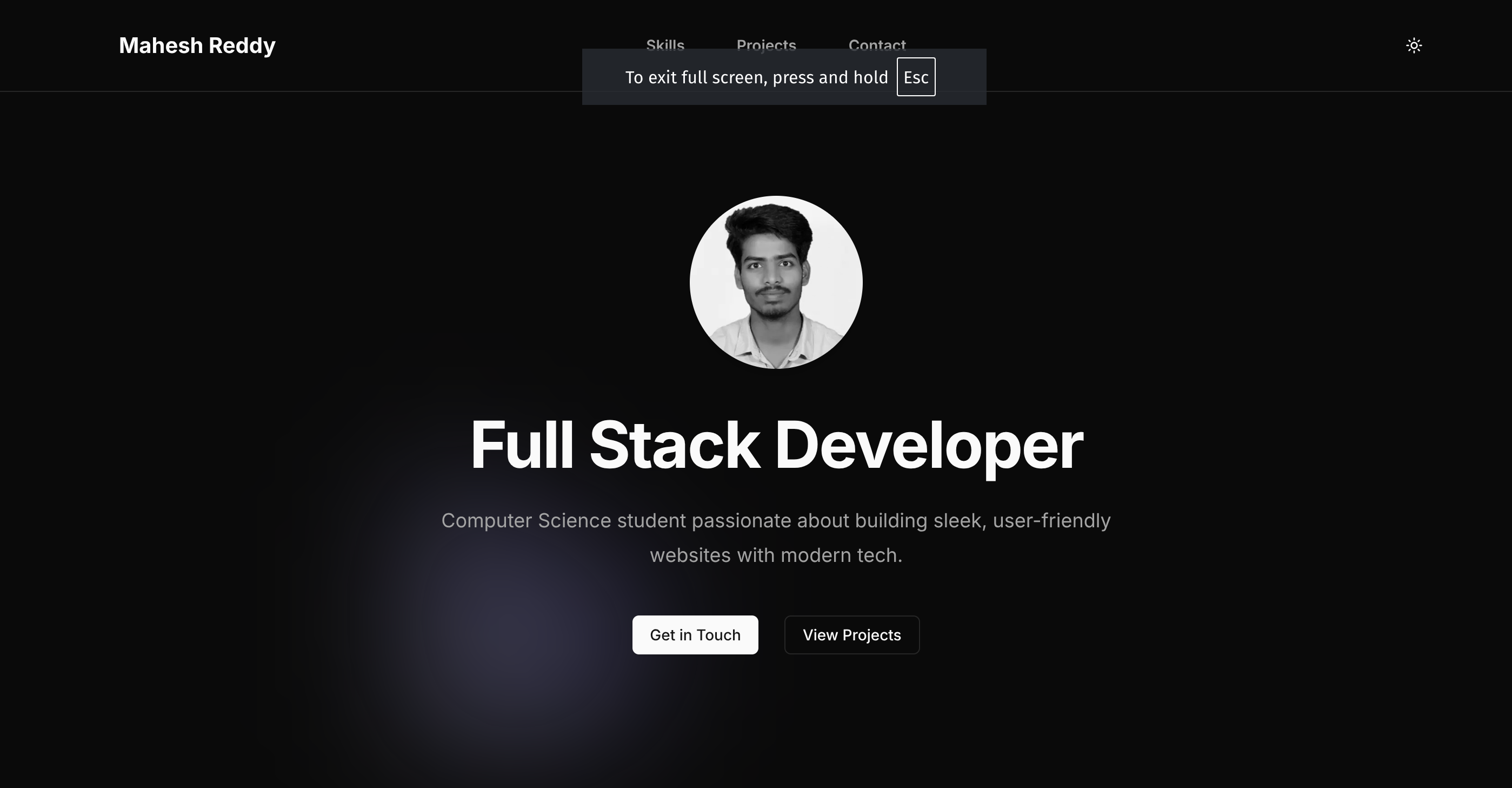This screenshot has width=1512, height=788.
Task: Jump to Contact via top navigation link
Action: click(x=877, y=45)
